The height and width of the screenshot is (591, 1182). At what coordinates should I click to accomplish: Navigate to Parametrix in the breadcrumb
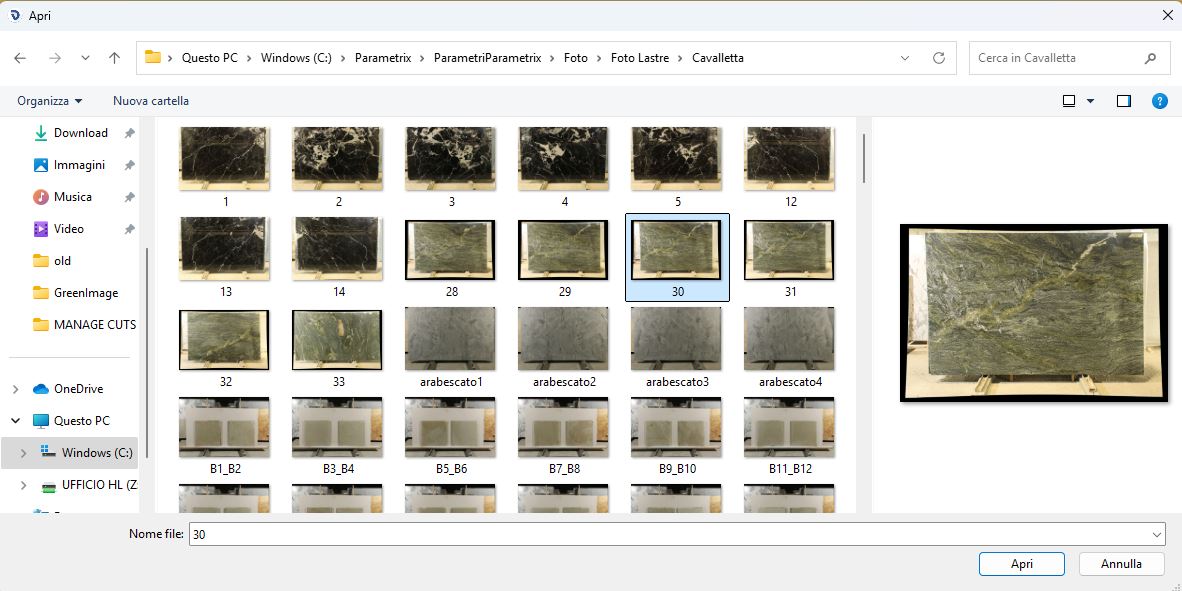point(383,58)
